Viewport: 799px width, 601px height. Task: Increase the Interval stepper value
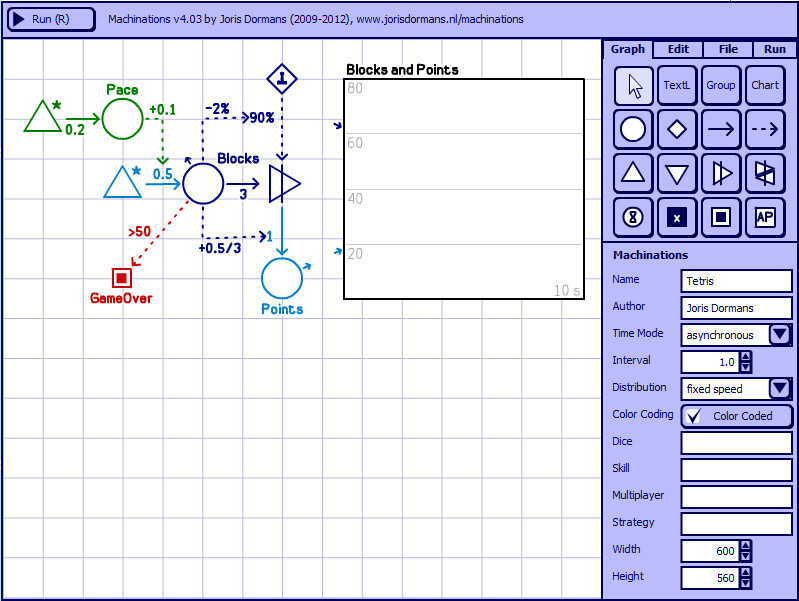click(x=745, y=357)
